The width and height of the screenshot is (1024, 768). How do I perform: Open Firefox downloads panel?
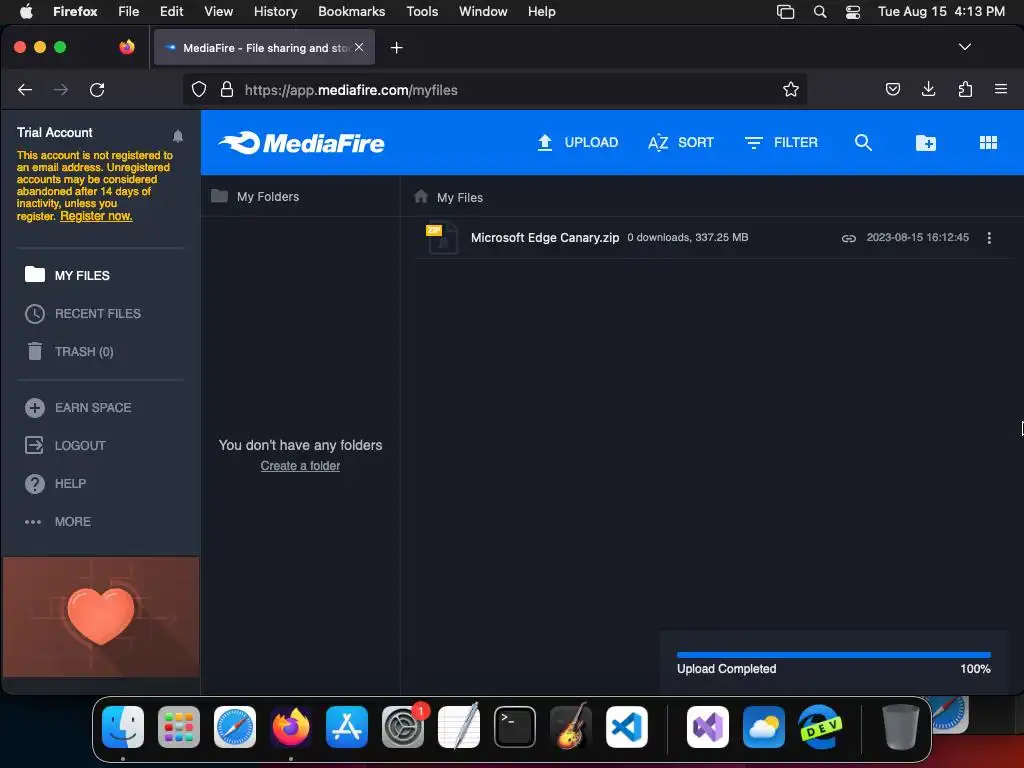click(x=928, y=89)
